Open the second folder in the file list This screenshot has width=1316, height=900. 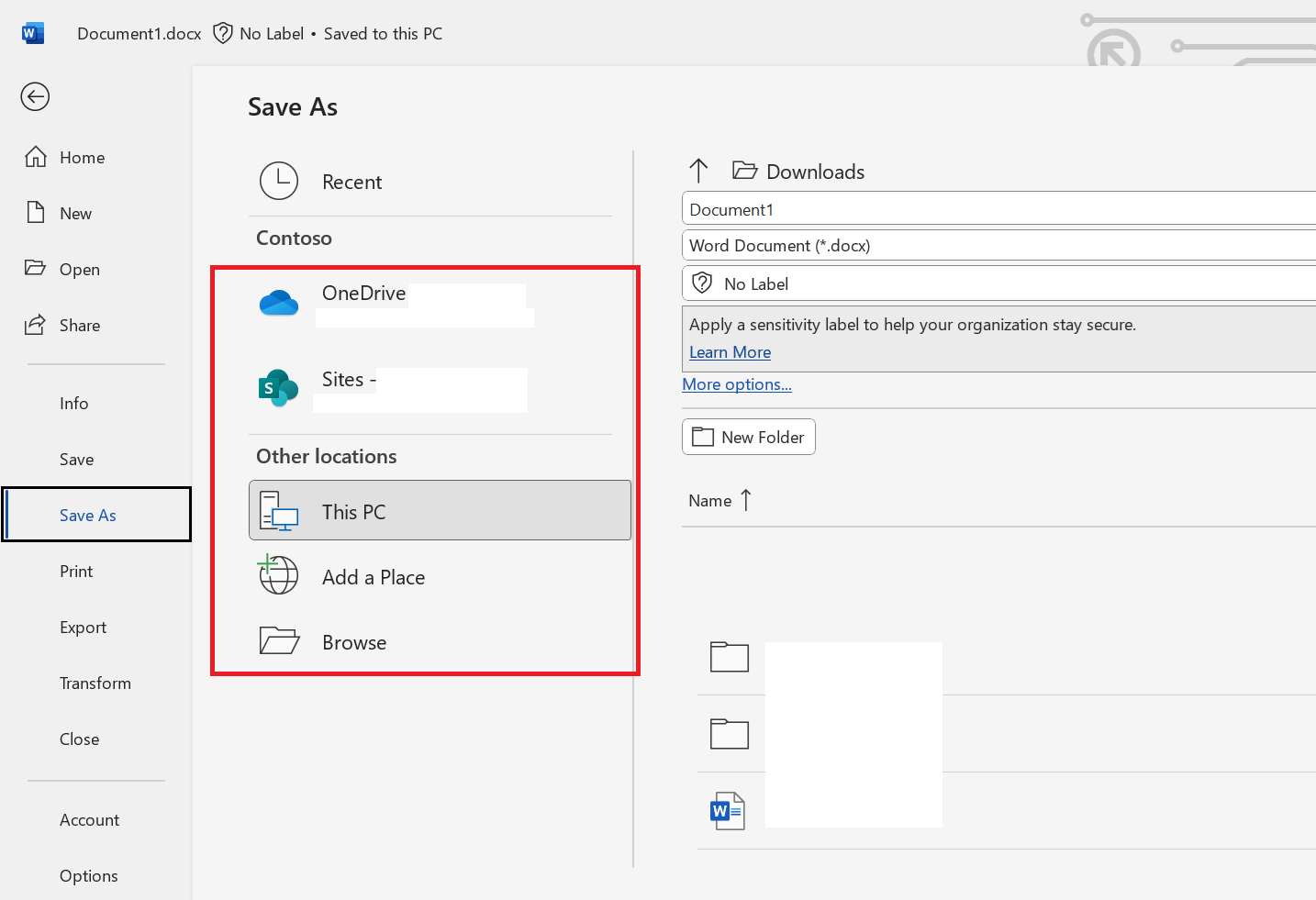(x=730, y=734)
